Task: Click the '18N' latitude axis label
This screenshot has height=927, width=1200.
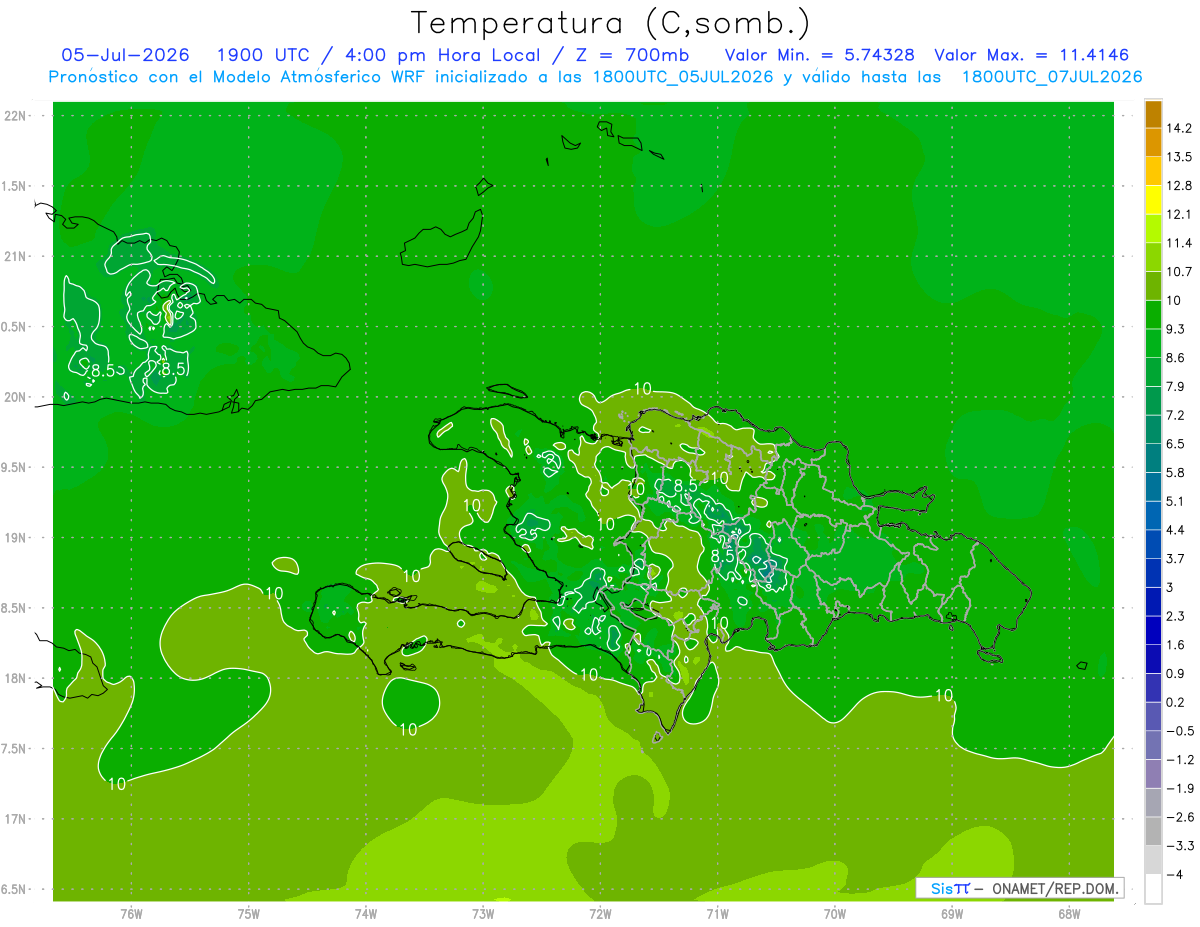Action: [15, 678]
